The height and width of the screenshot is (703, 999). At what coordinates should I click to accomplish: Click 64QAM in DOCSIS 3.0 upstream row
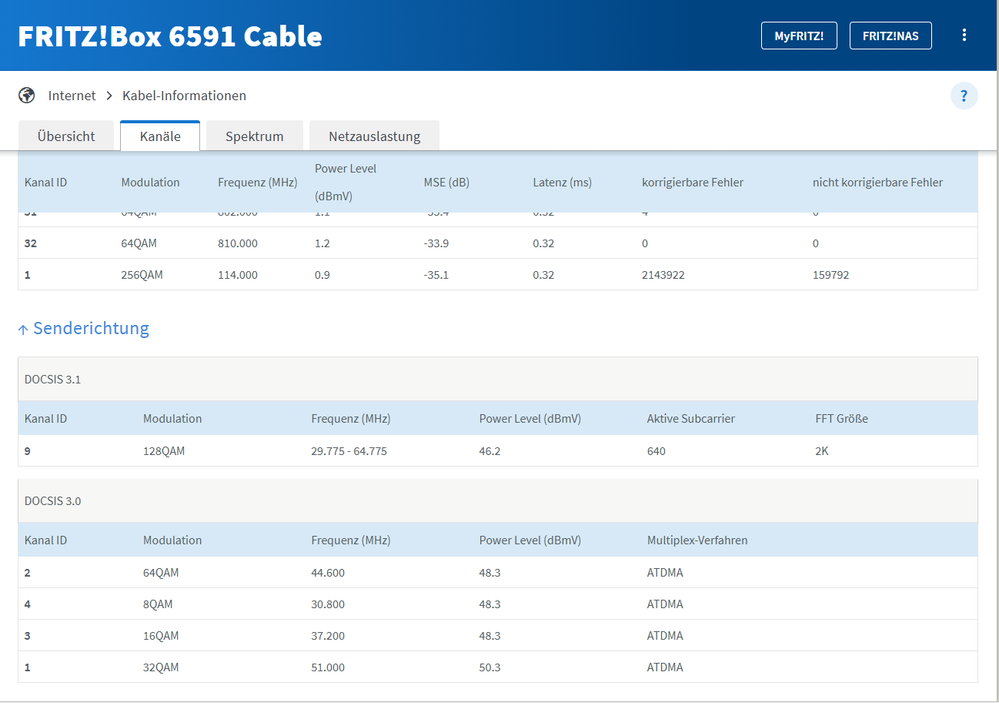tap(161, 573)
